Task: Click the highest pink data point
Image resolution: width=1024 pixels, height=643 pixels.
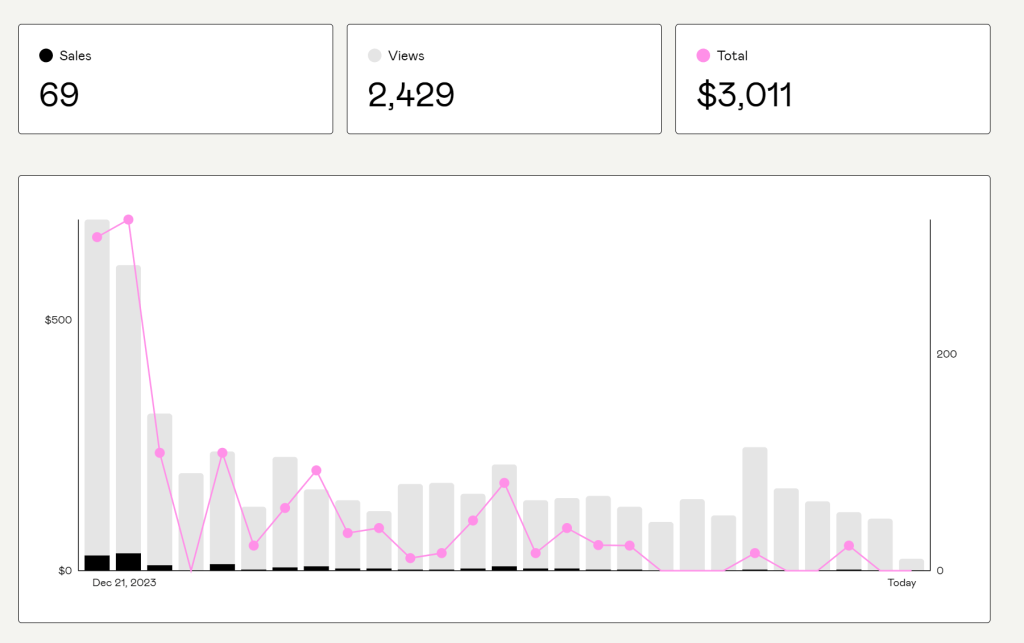Action: [128, 219]
